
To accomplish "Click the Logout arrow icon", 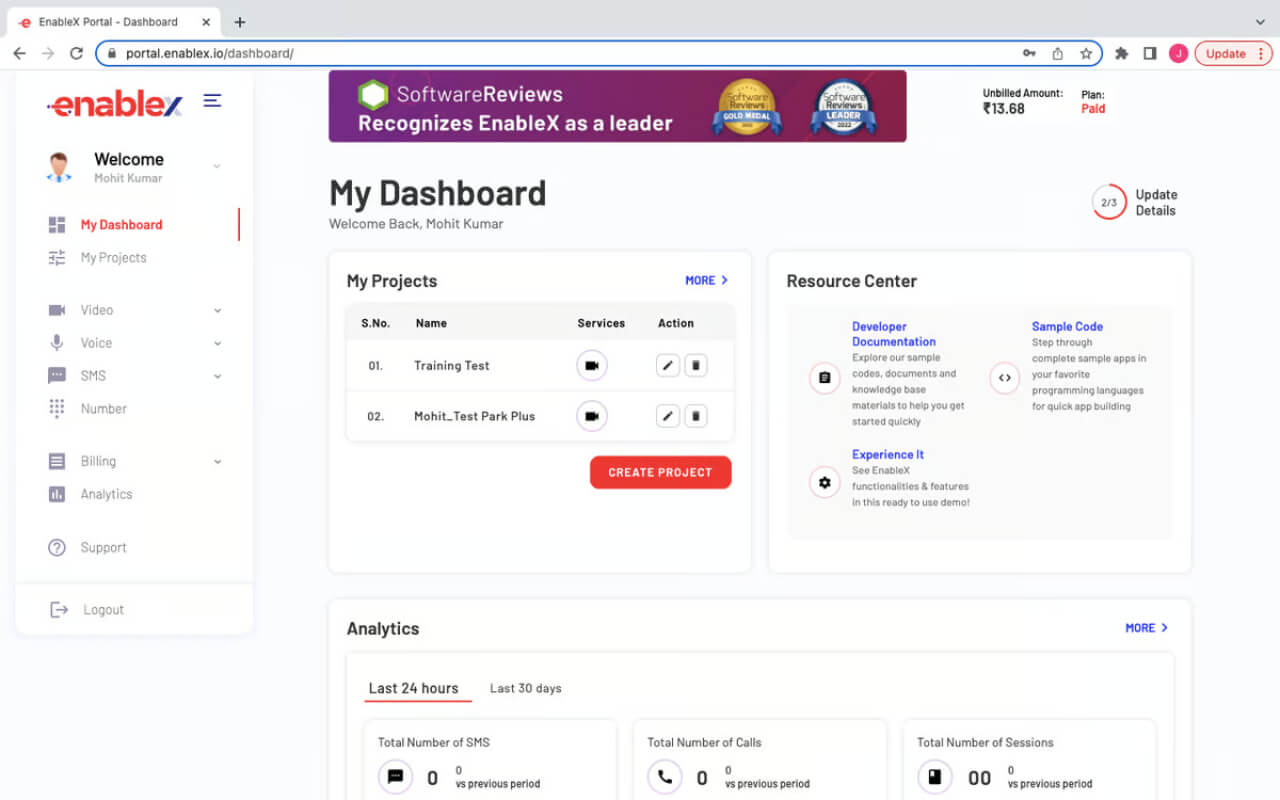I will tap(59, 610).
